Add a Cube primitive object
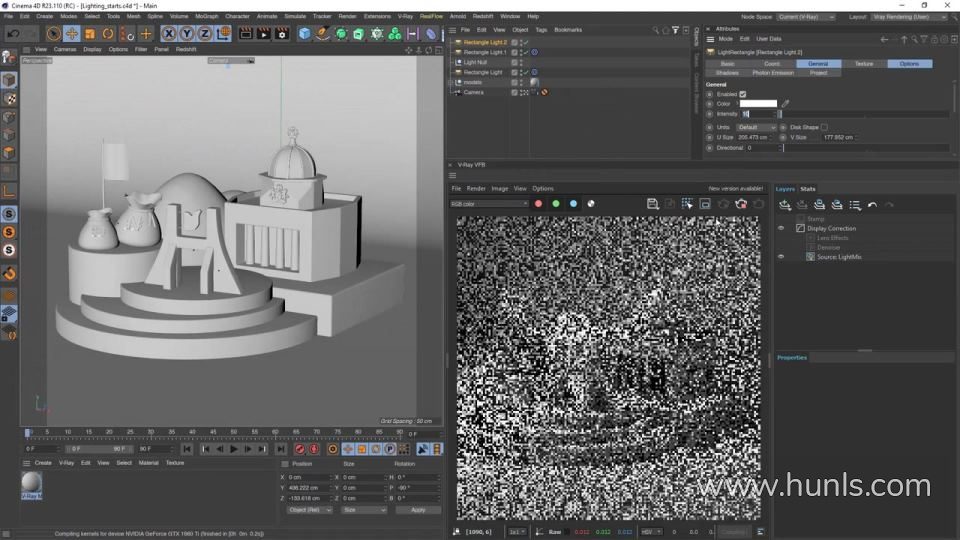The height and width of the screenshot is (540, 960). (x=304, y=34)
